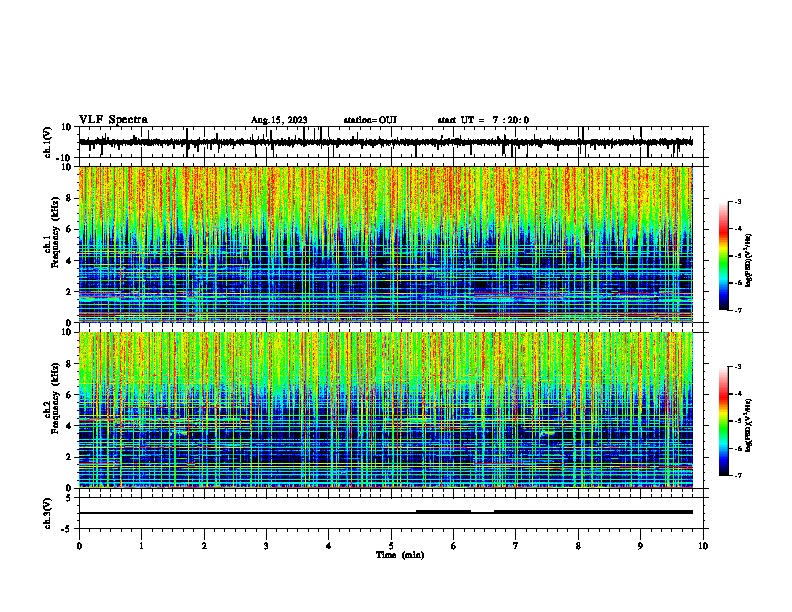Screen dimensions: 792x612
Task: Click the date label "Aug.15, 2023"
Action: [279, 120]
